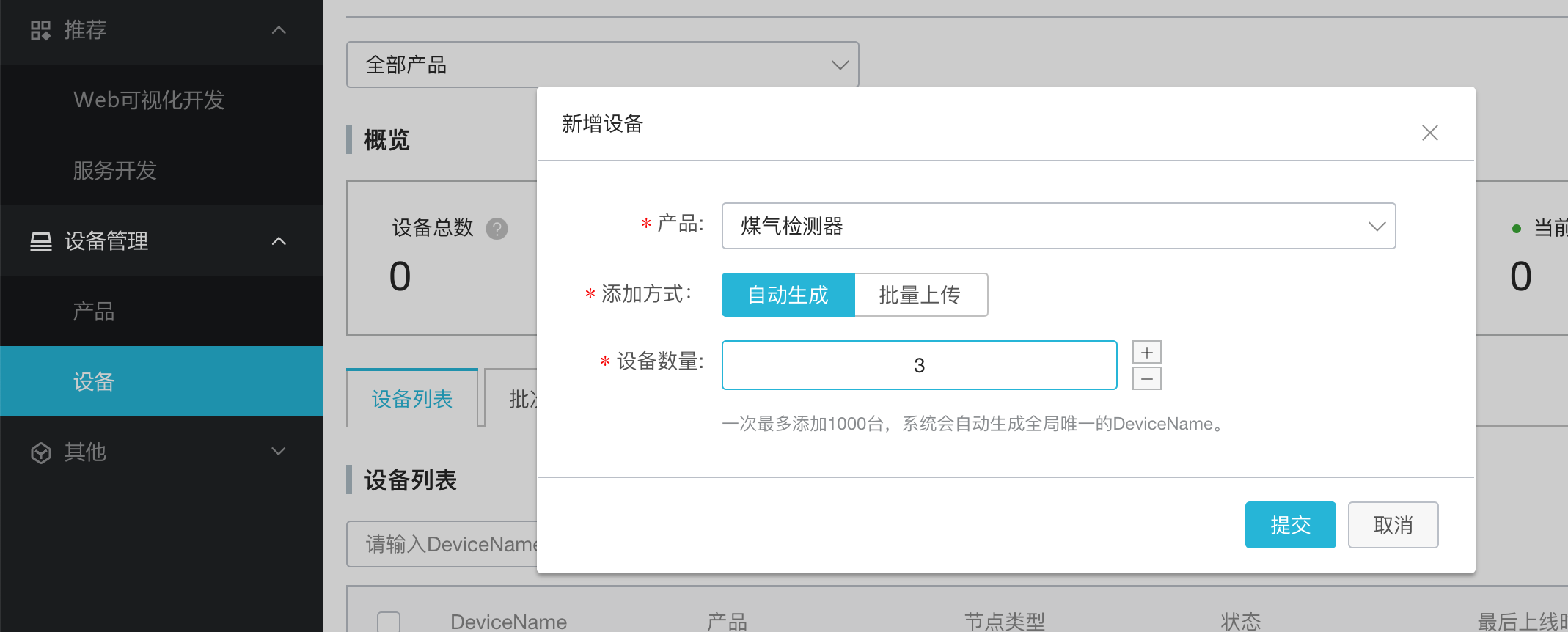The width and height of the screenshot is (1568, 632).
Task: Click the help icon beside 设备总数
Action: [497, 229]
